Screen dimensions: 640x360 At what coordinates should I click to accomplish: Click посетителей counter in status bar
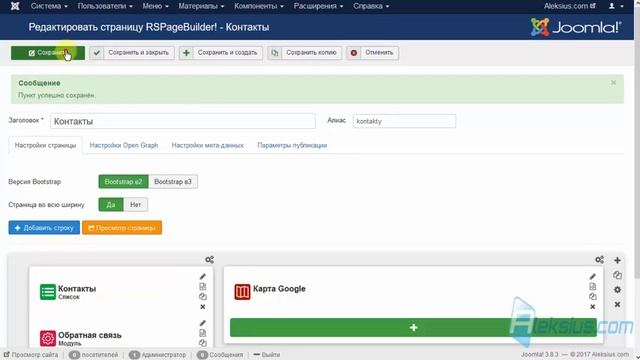coord(93,355)
